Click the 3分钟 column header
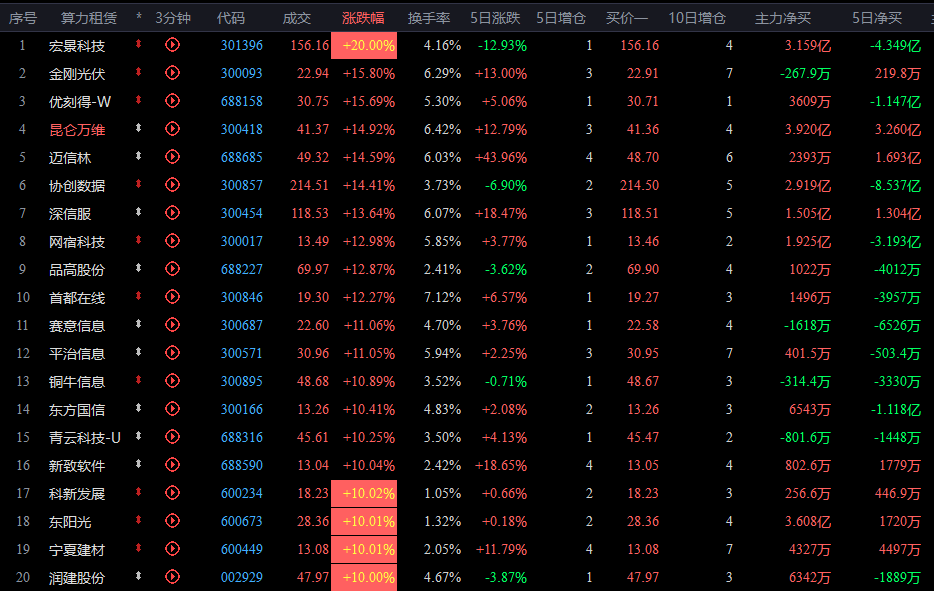The image size is (934, 591). (x=173, y=18)
